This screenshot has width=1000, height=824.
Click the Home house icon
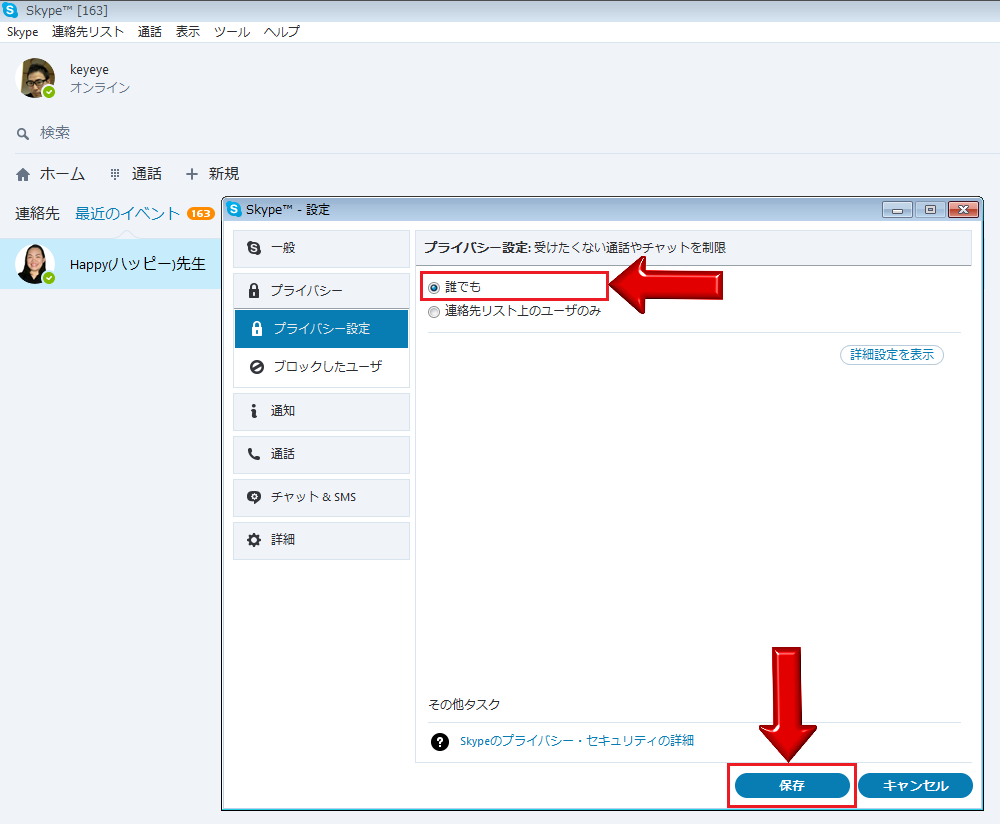coord(23,174)
